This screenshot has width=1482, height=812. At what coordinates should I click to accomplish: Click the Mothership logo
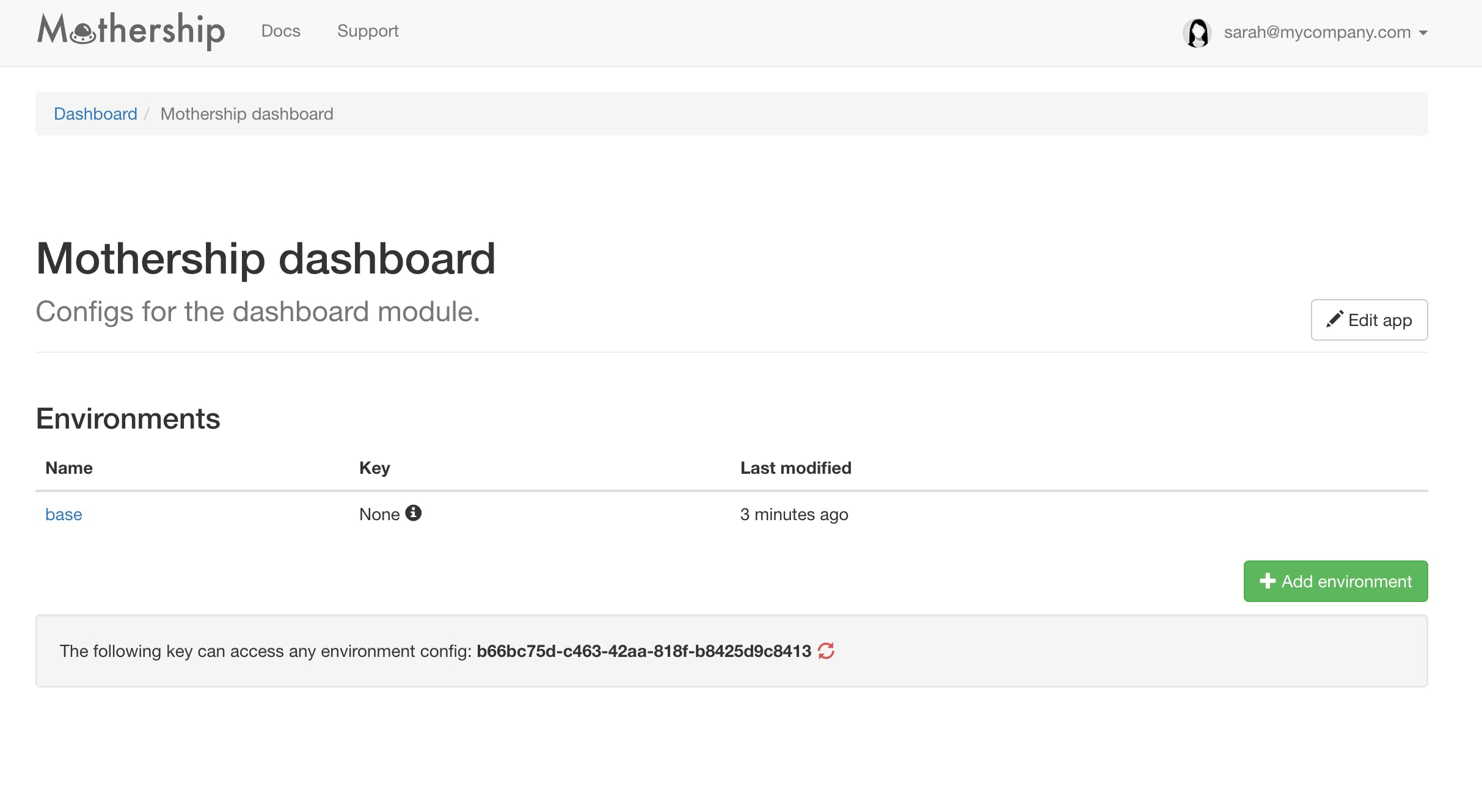click(x=131, y=31)
